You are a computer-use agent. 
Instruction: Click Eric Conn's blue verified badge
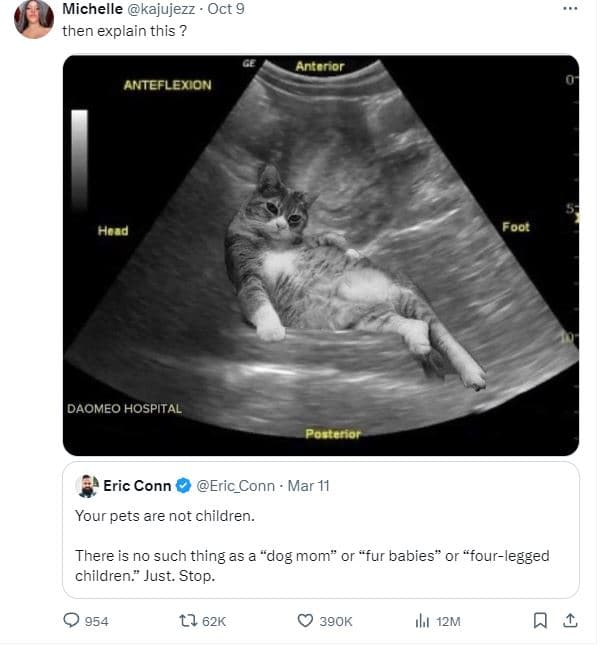183,487
